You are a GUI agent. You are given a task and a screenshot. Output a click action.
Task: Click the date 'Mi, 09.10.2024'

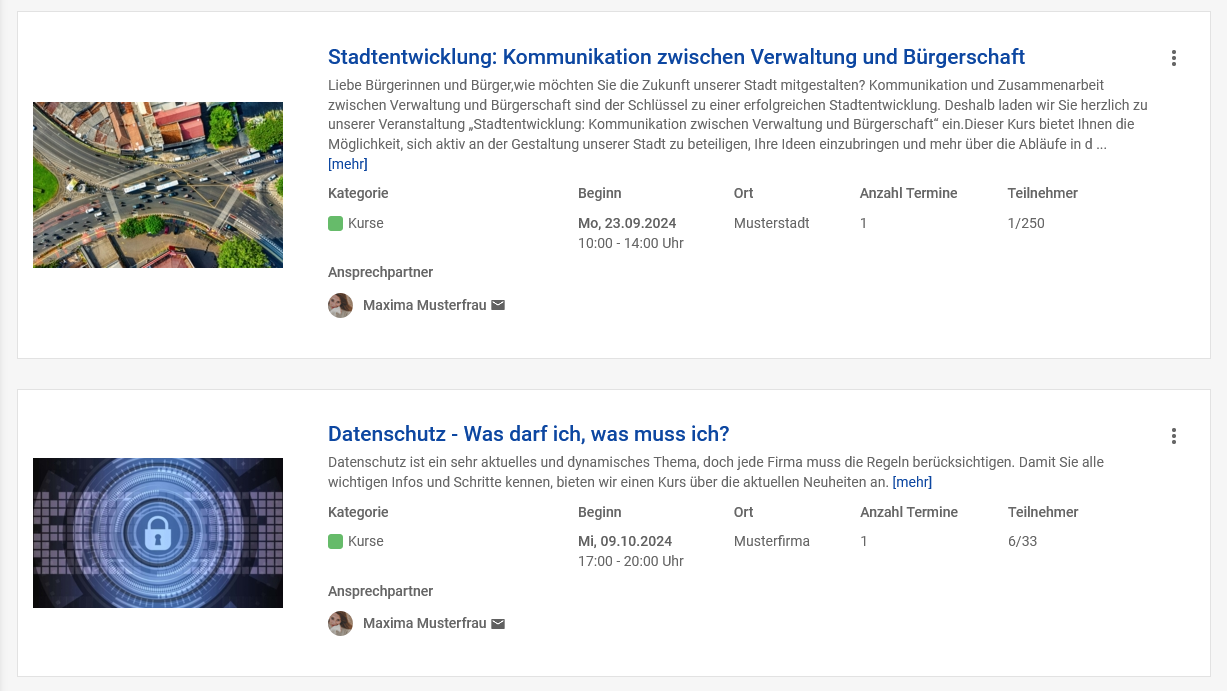pos(625,541)
